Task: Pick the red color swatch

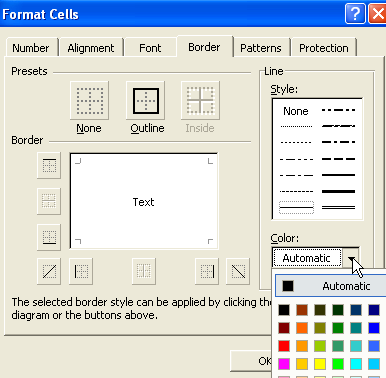Action: [x=284, y=346]
